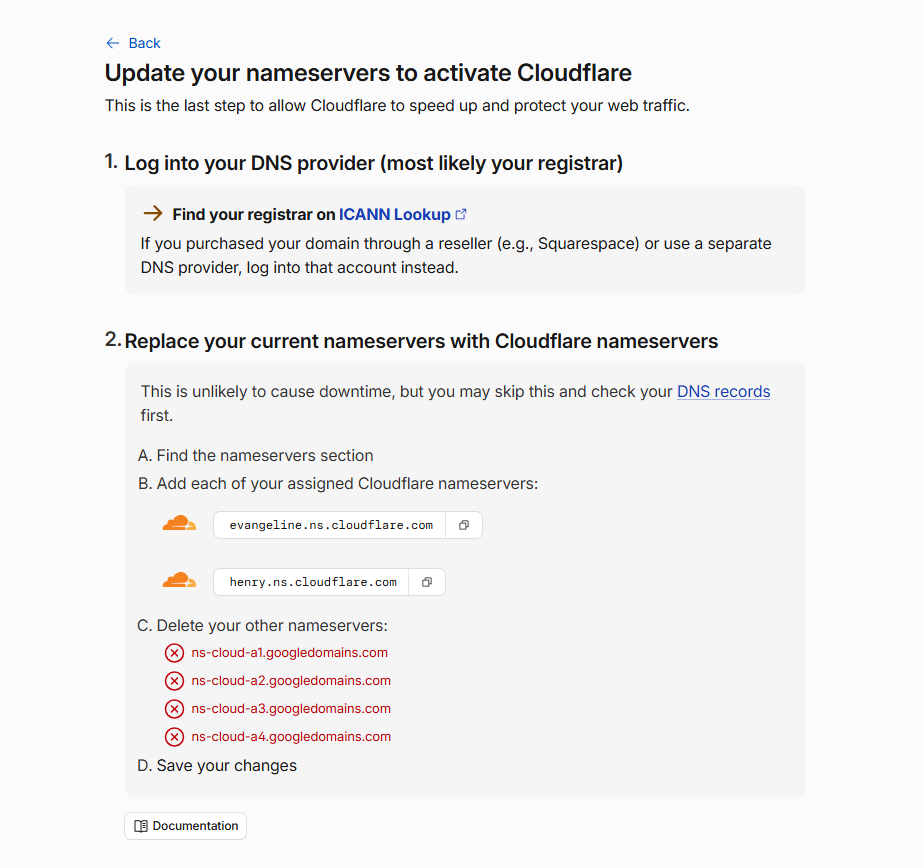This screenshot has height=868, width=923.
Task: Click the Cloudflare cloud logo beside henry nameserver
Action: pyautogui.click(x=179, y=580)
